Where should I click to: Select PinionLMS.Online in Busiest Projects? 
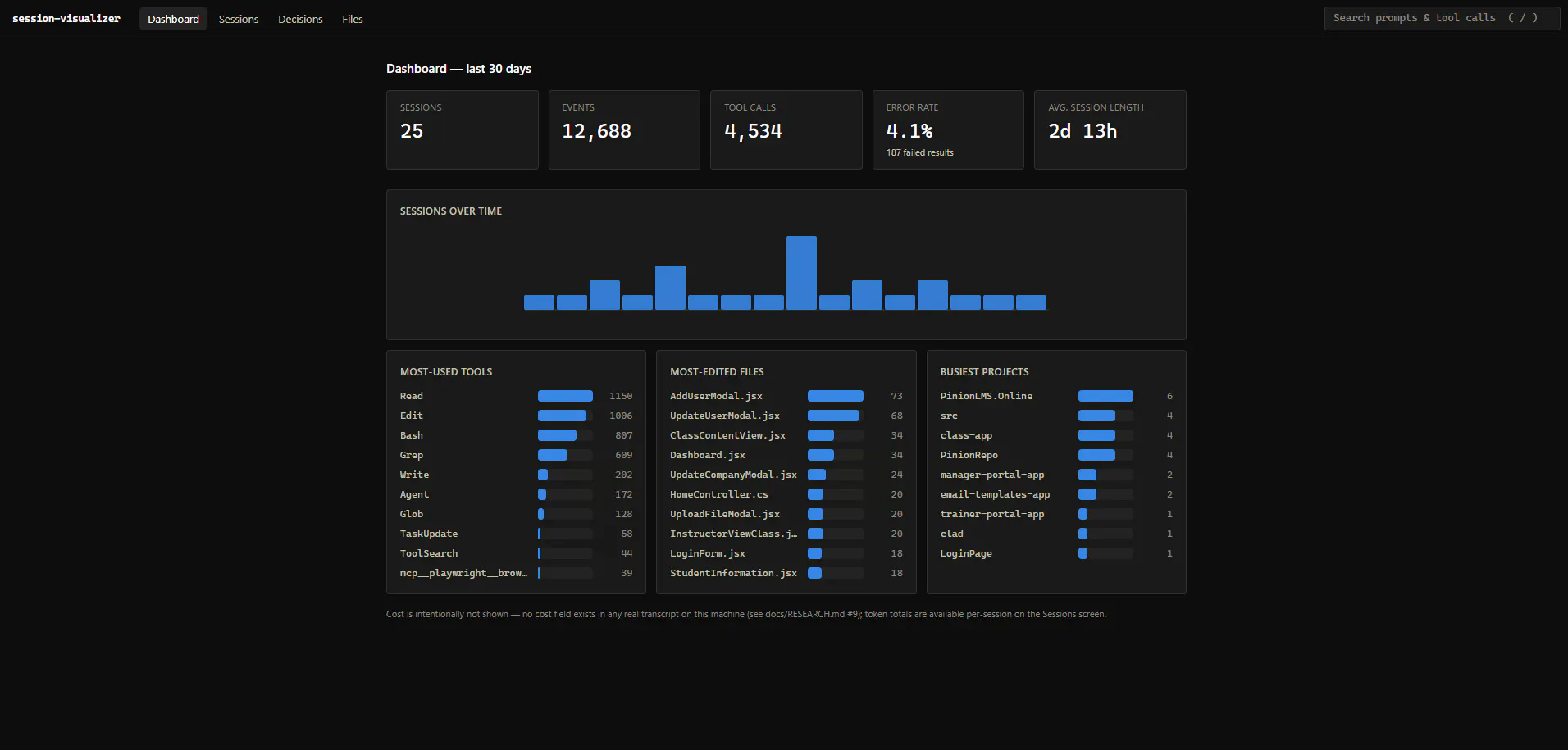click(x=1056, y=396)
